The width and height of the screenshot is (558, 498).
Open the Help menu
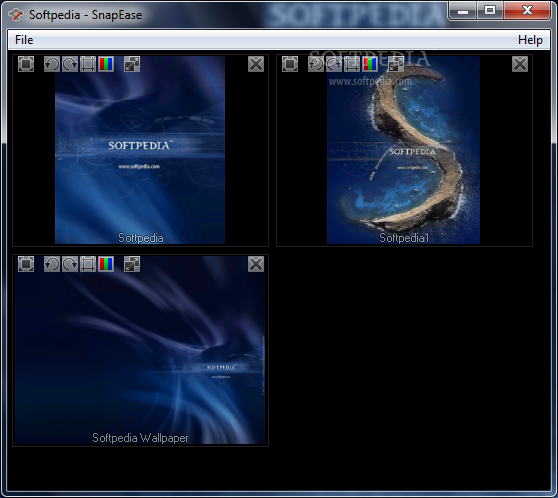tap(530, 40)
